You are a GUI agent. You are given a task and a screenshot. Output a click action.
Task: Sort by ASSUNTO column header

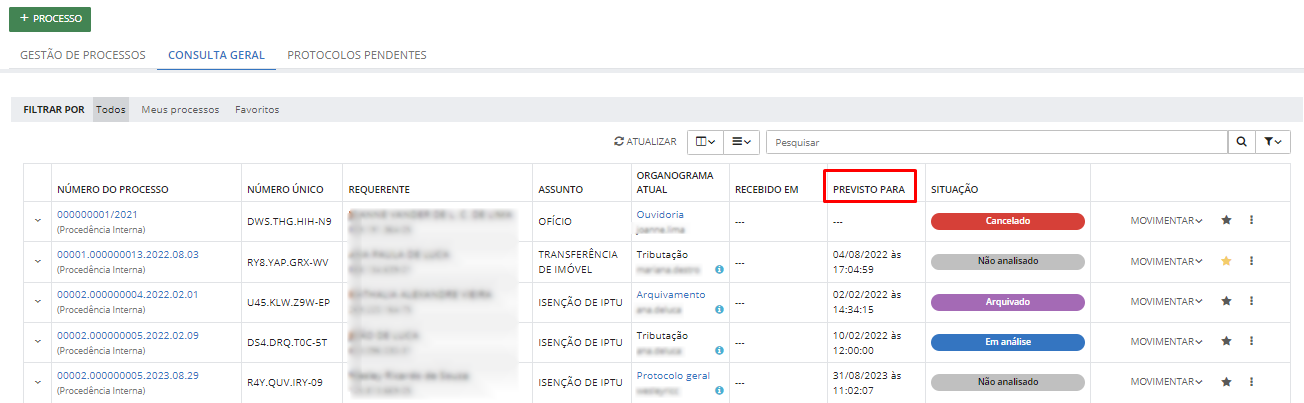(x=560, y=189)
